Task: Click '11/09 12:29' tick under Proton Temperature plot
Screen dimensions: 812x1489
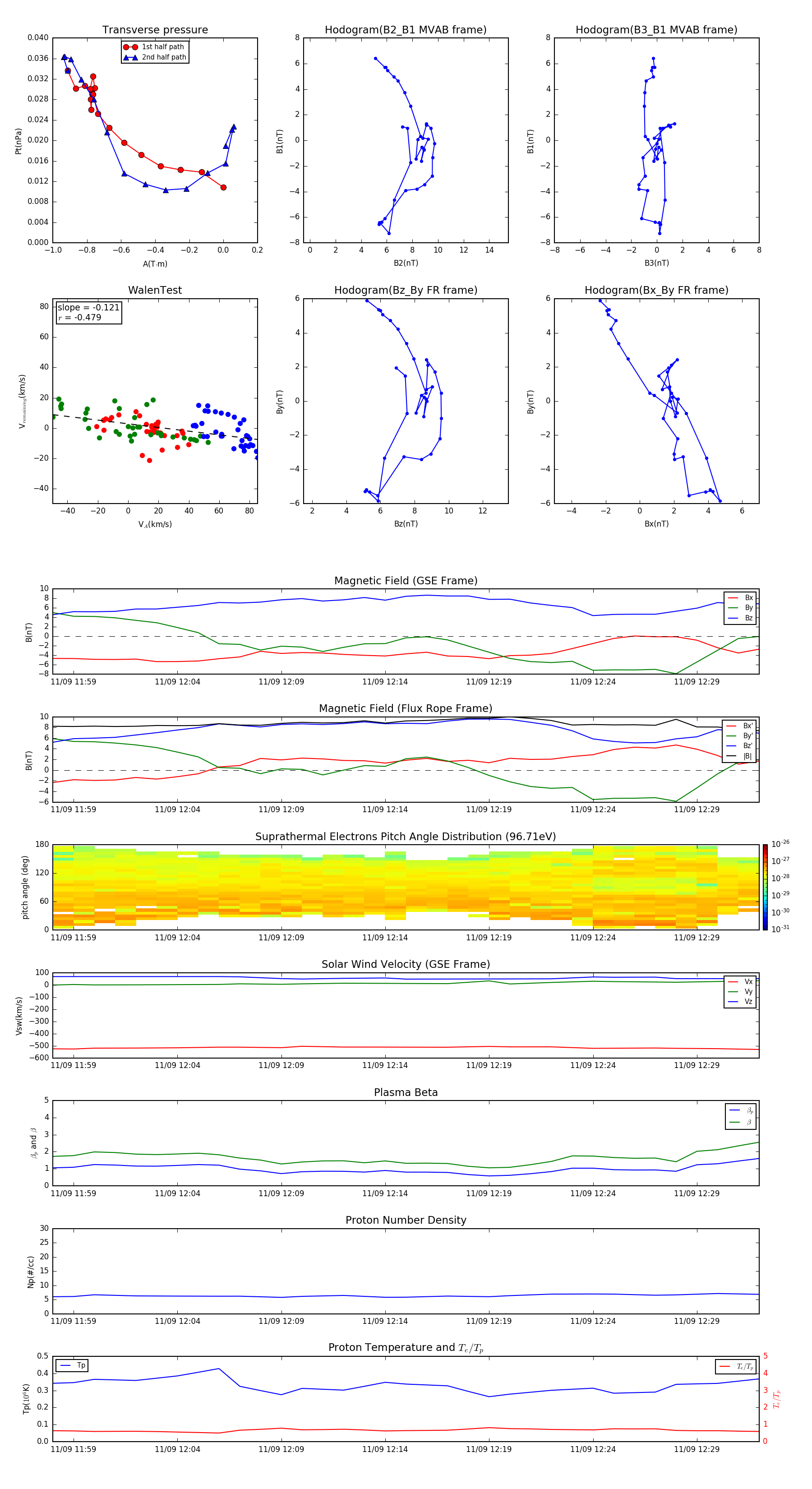Action: [x=697, y=1449]
